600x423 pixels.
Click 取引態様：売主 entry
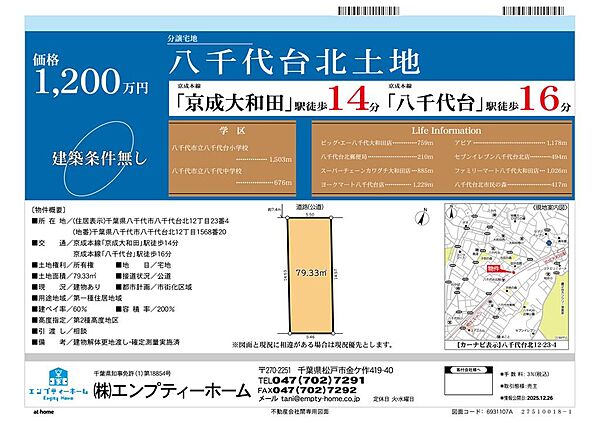click(x=519, y=386)
